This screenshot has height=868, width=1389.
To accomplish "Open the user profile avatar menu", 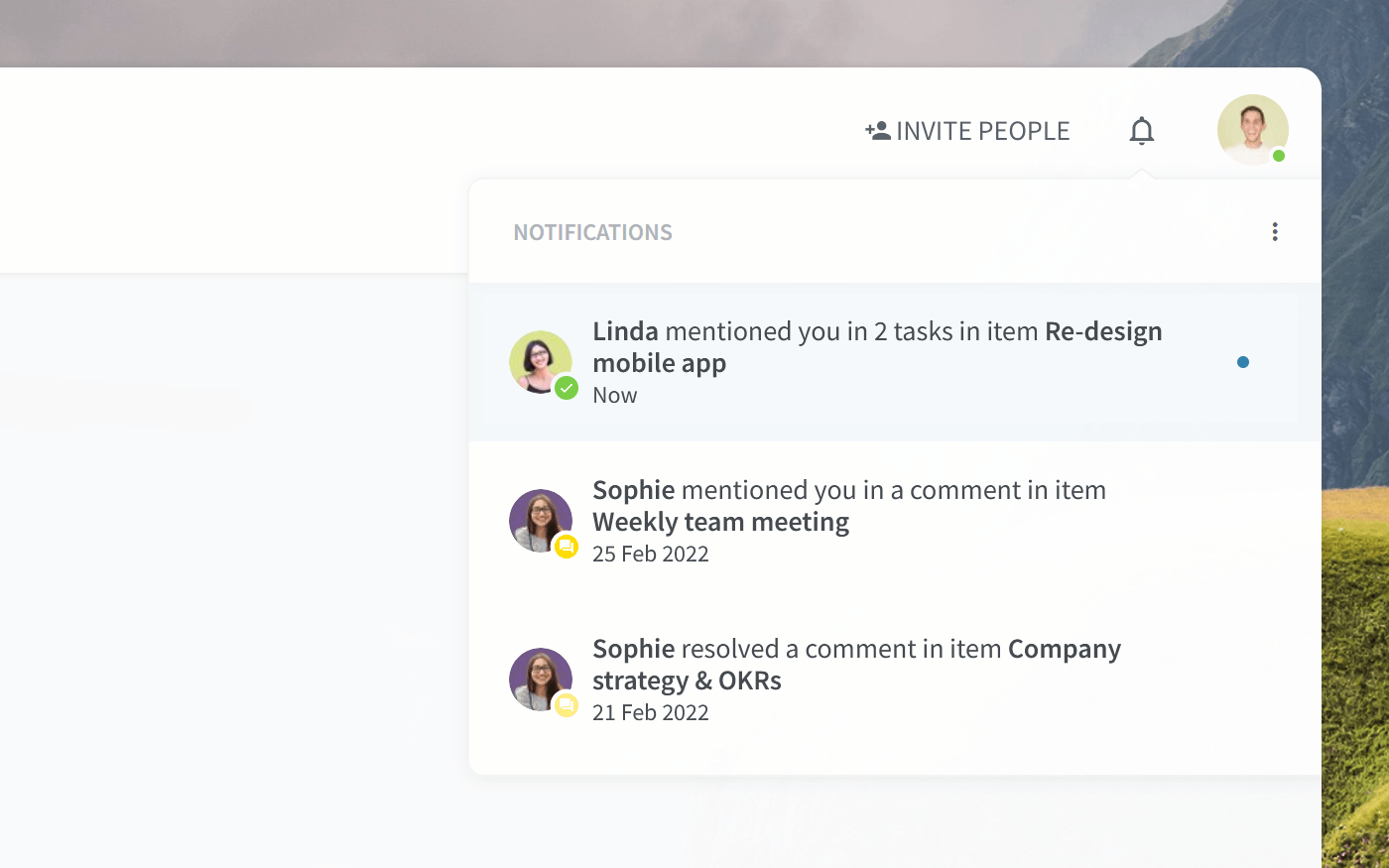I will click(1253, 130).
